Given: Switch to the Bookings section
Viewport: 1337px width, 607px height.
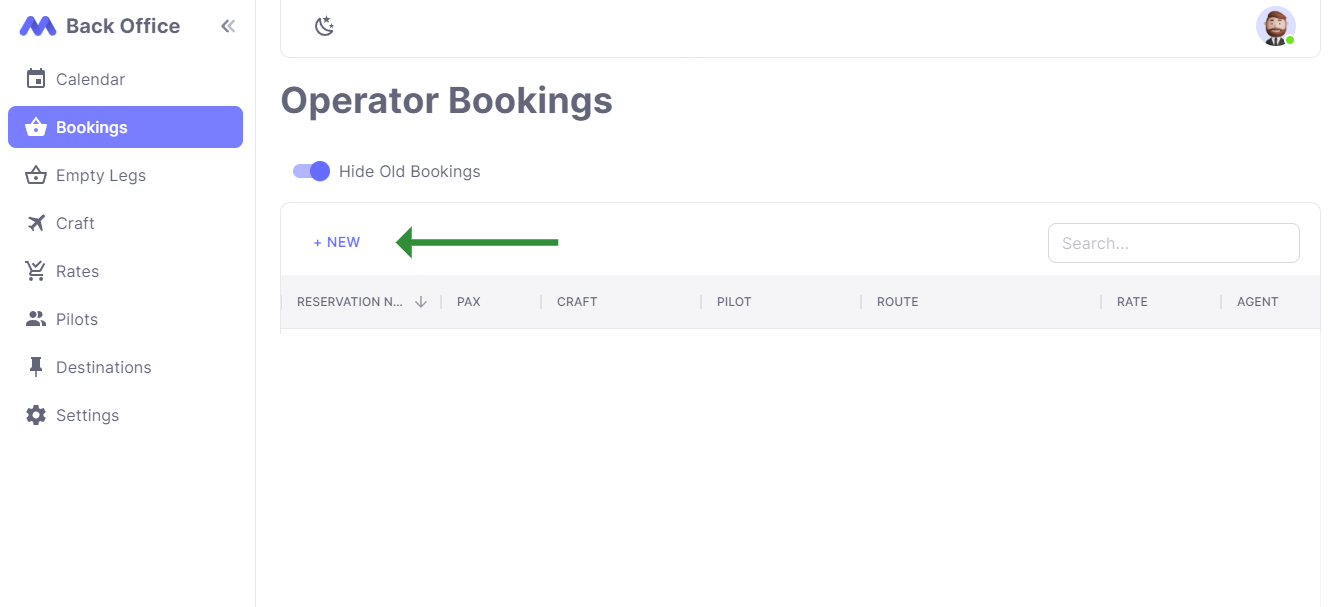Looking at the screenshot, I should [90, 127].
